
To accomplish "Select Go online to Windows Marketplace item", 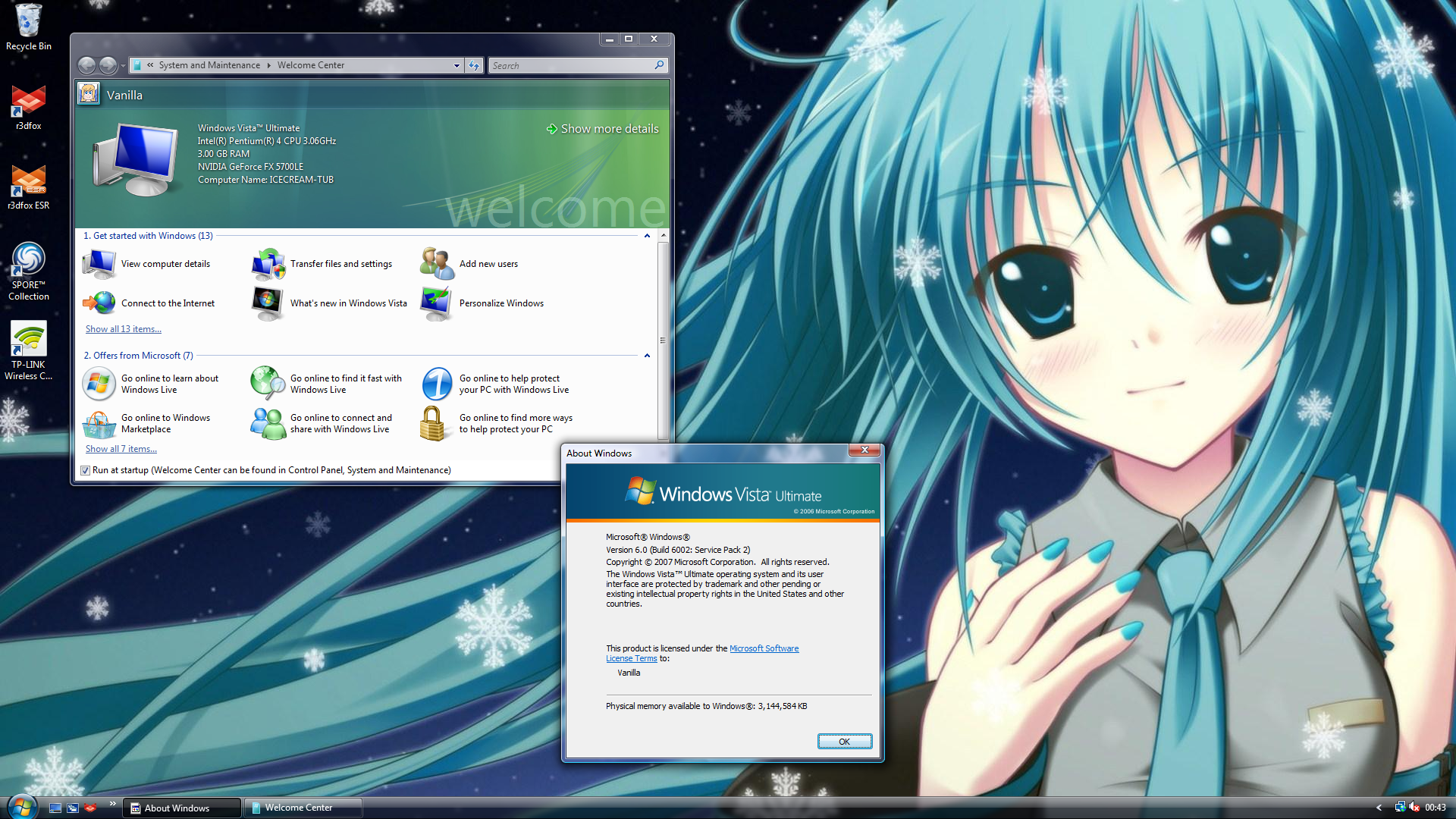I will pyautogui.click(x=146, y=423).
